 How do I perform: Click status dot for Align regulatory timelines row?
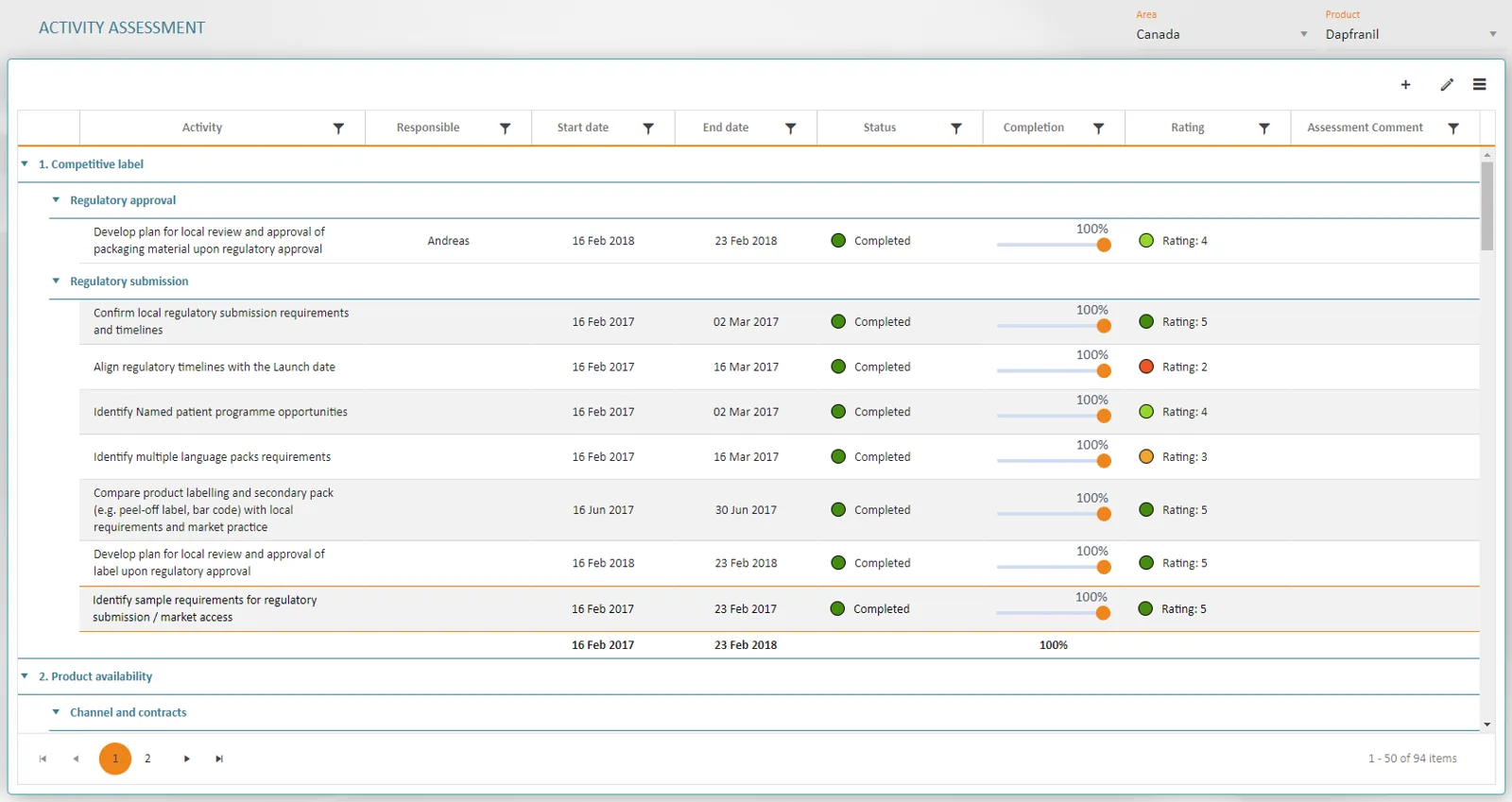tap(838, 367)
